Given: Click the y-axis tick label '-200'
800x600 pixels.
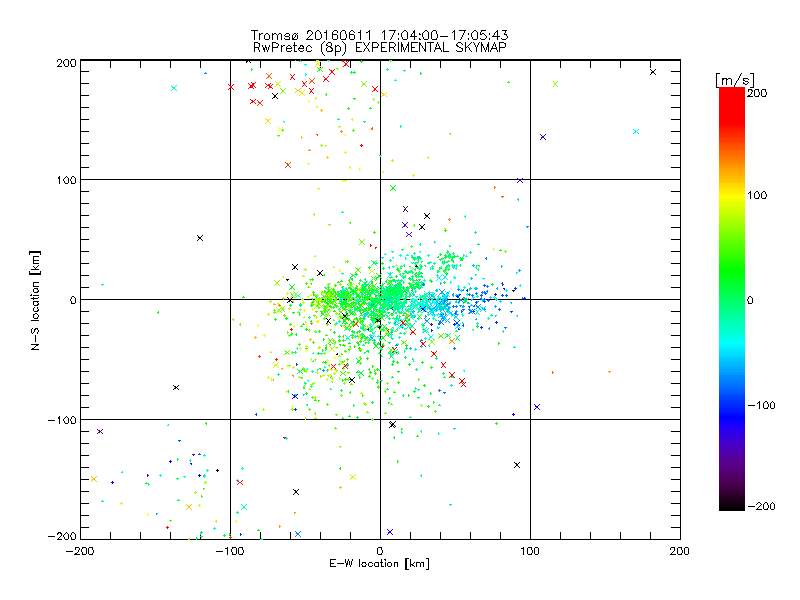Looking at the screenshot, I should 62,536.
